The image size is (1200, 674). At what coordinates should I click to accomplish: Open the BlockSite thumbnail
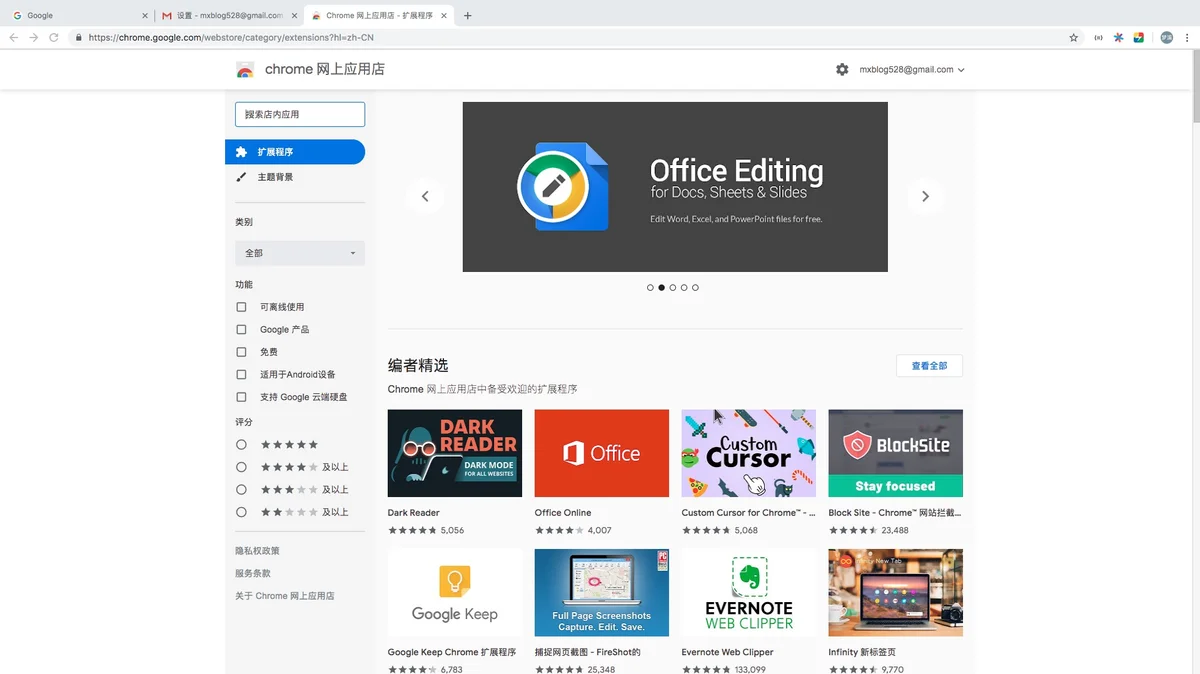click(x=896, y=453)
